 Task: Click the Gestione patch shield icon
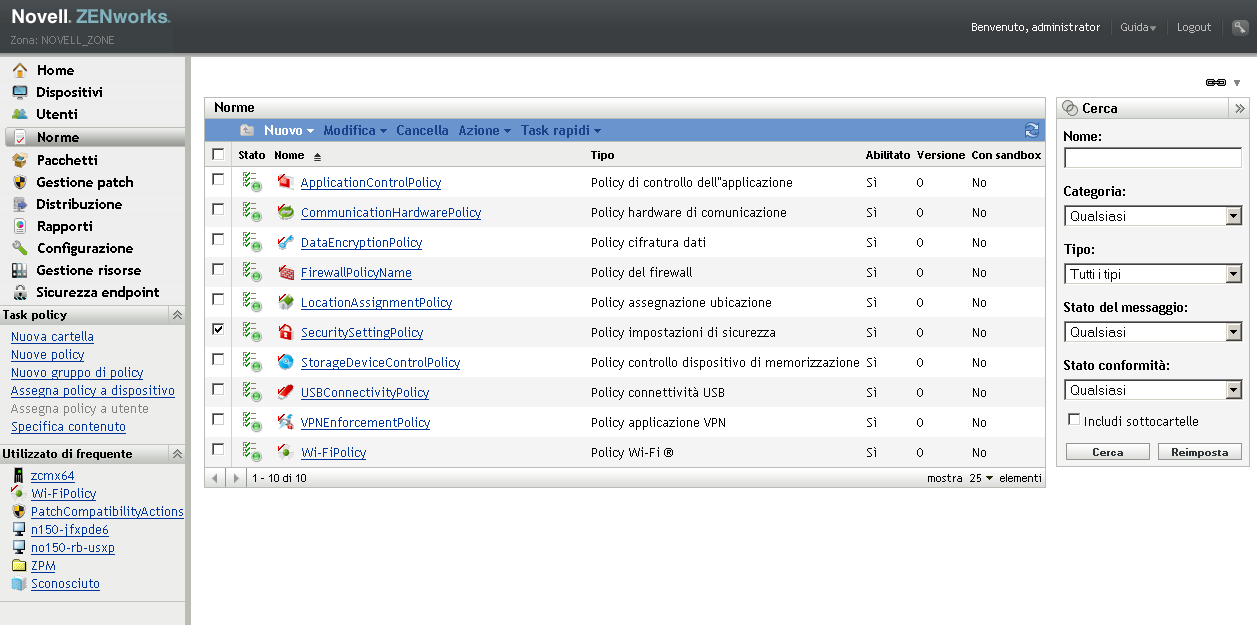coord(19,182)
